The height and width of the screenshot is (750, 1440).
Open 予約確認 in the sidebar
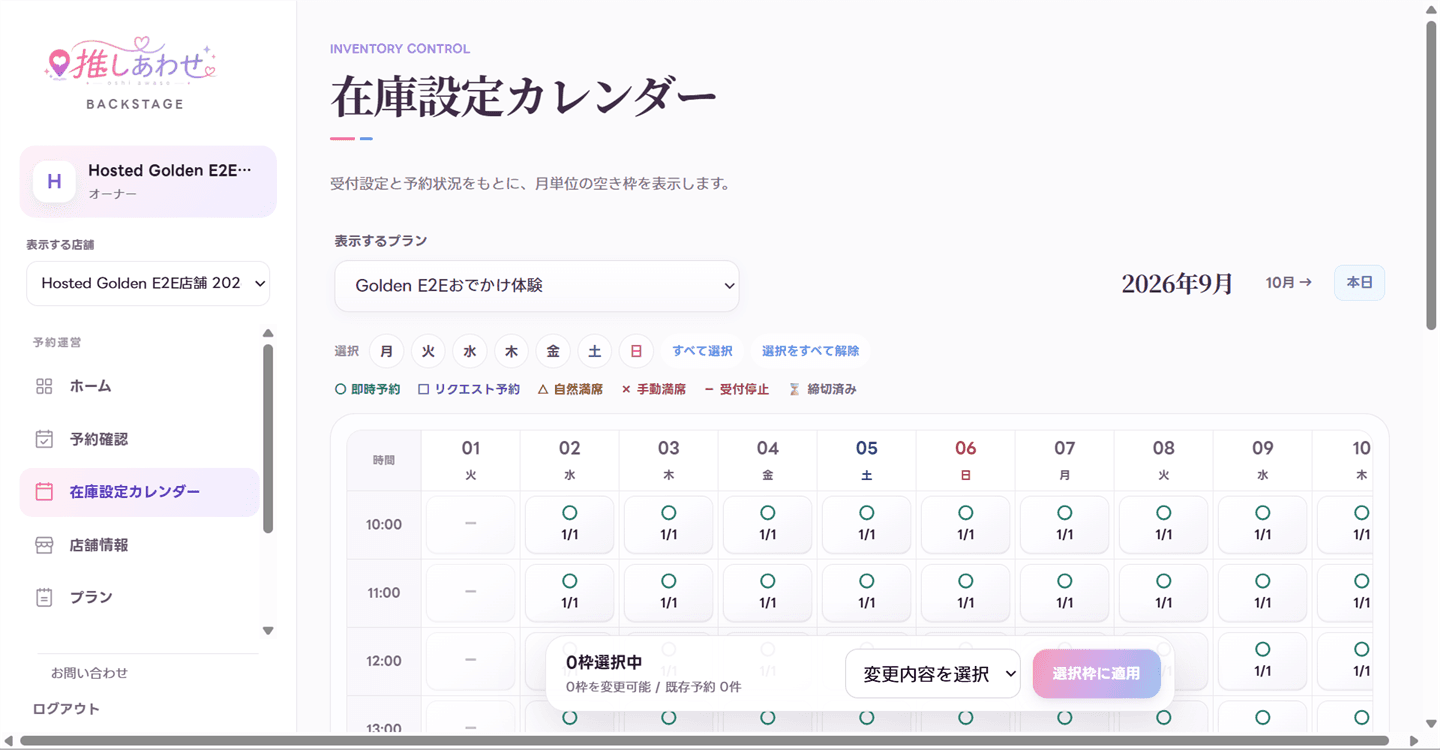click(140, 439)
